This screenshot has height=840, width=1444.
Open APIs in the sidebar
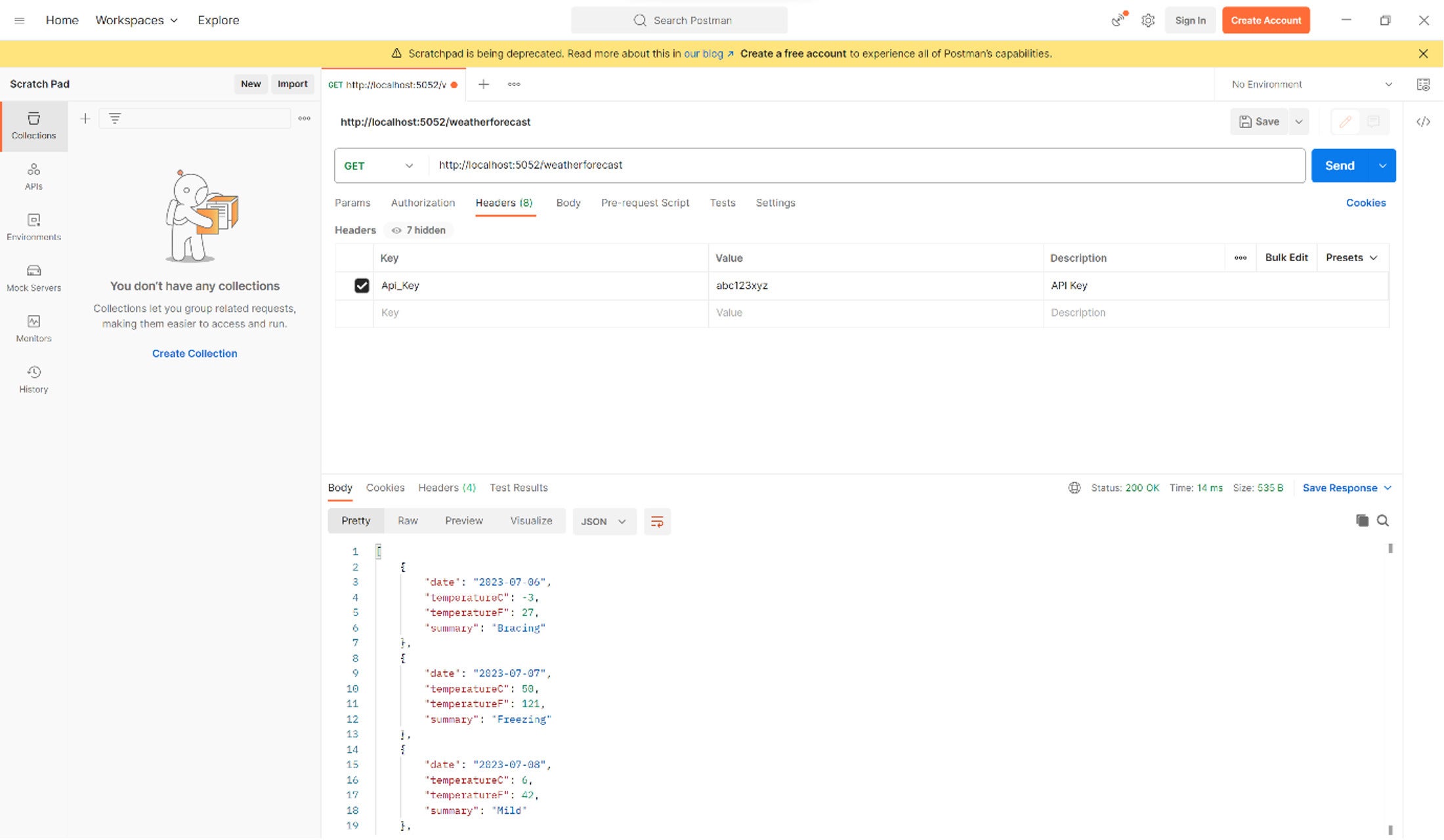(33, 177)
